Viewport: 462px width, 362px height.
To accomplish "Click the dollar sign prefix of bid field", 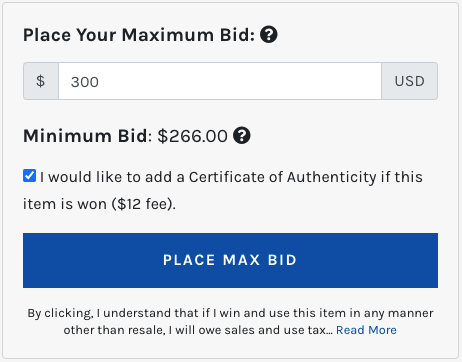I will (41, 81).
